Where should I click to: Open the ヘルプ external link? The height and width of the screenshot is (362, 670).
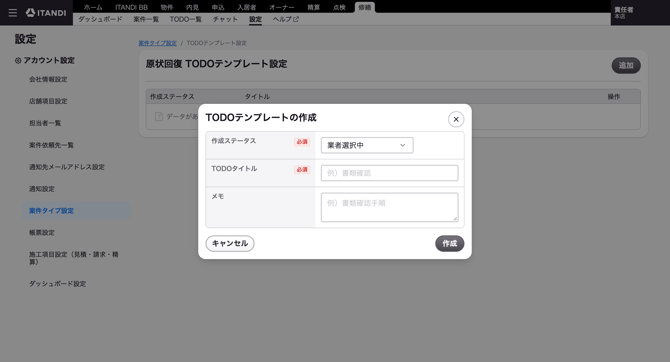tap(285, 19)
